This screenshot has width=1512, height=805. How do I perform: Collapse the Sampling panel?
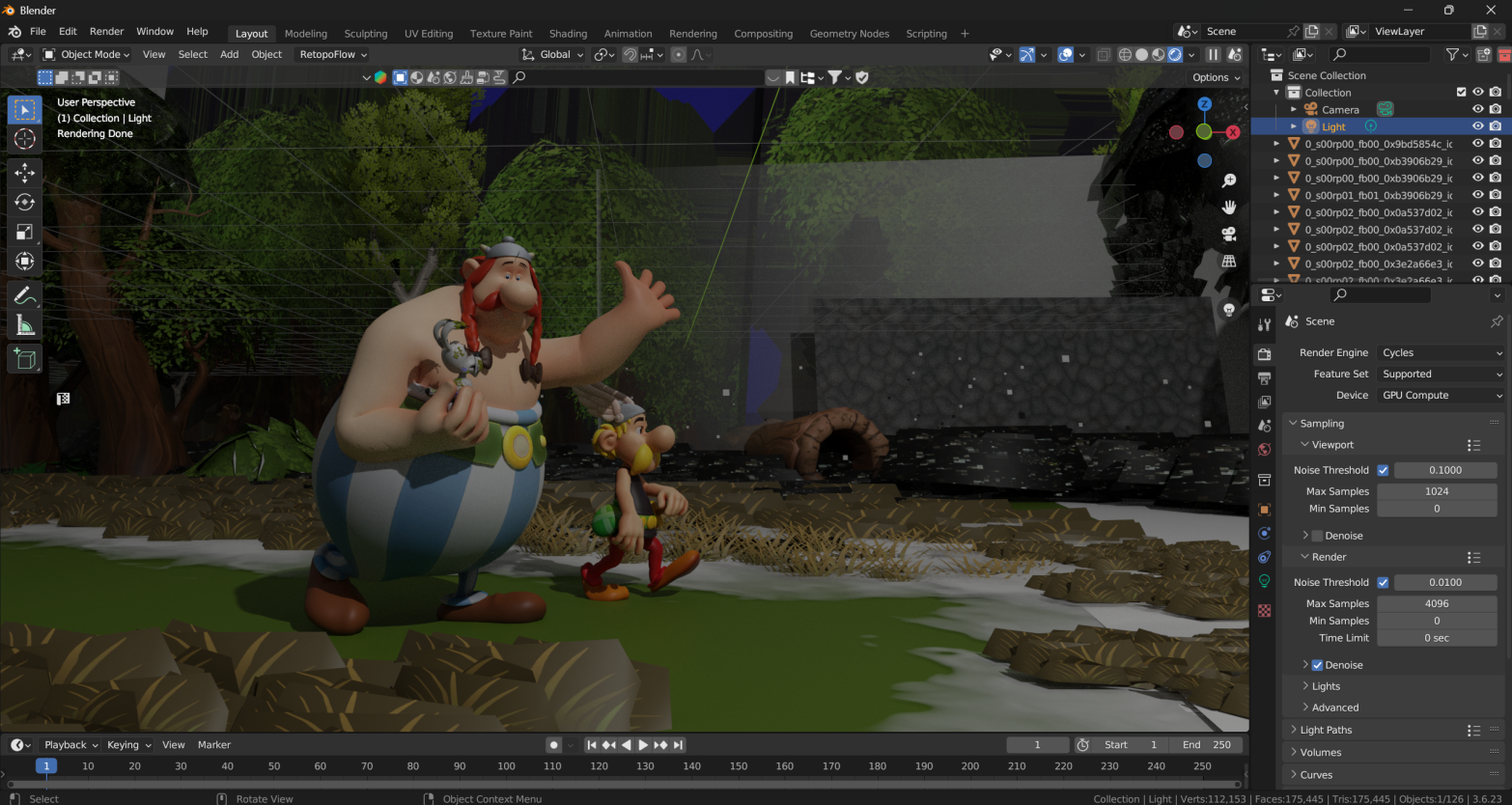coord(1322,424)
